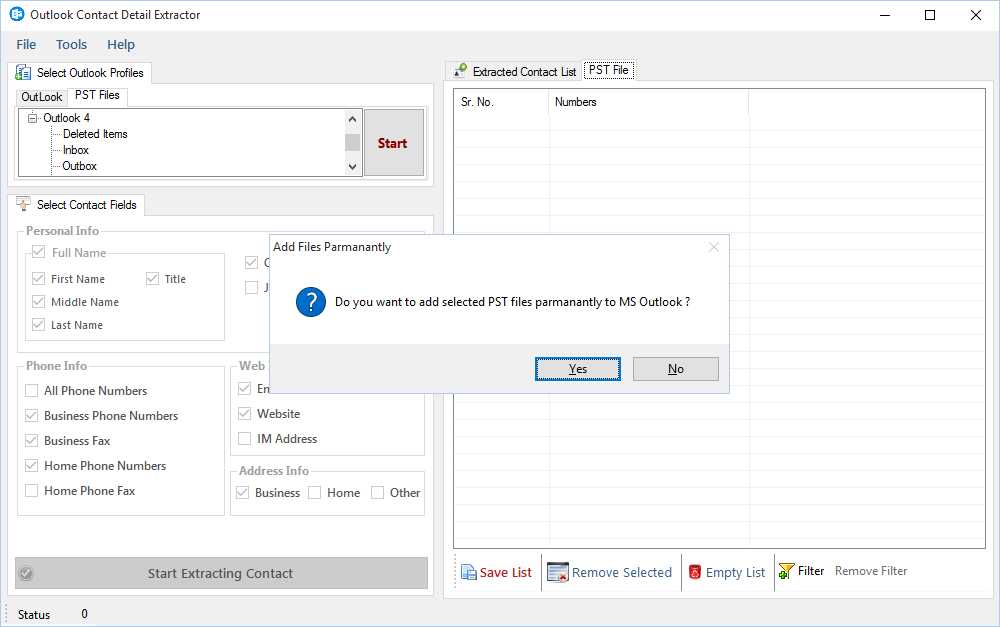Viewport: 1000px width, 627px height.
Task: Collapse the Outlook 4 tree node
Action: click(x=33, y=118)
